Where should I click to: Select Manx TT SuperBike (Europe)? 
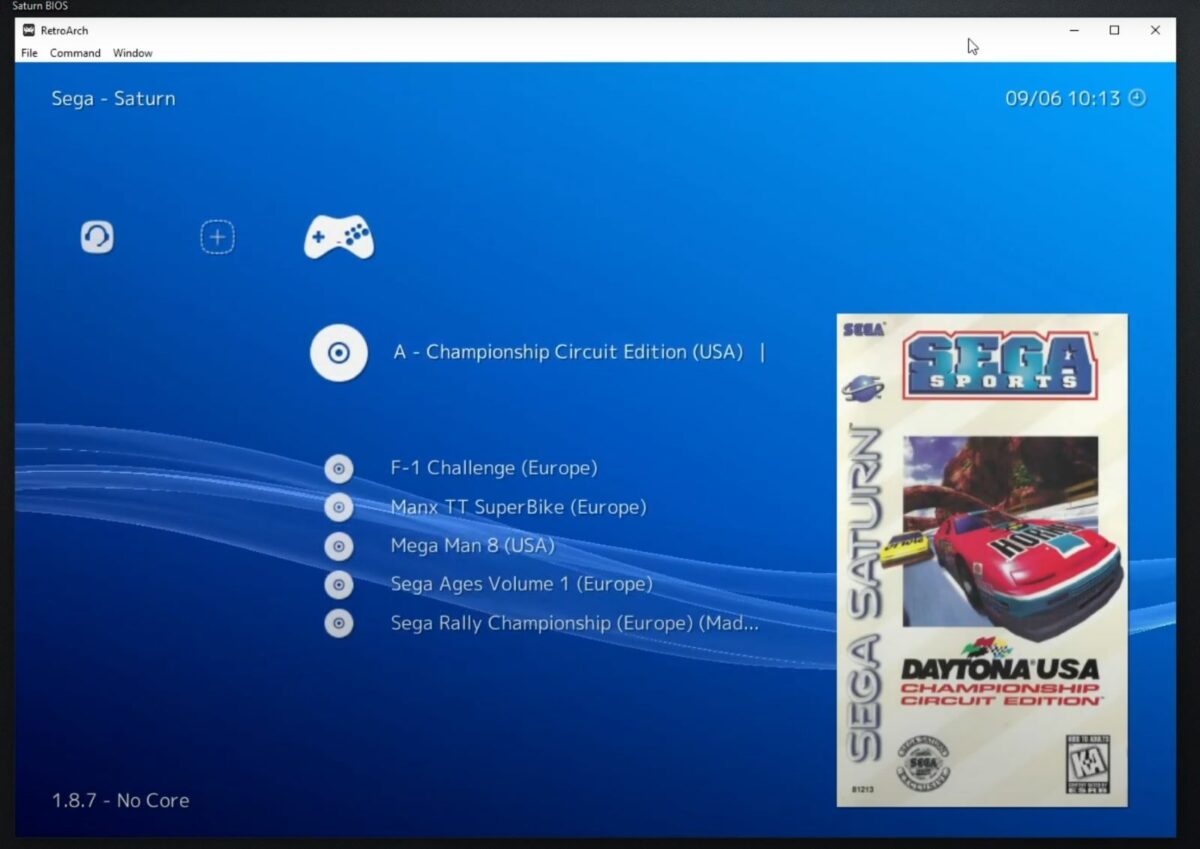[519, 507]
